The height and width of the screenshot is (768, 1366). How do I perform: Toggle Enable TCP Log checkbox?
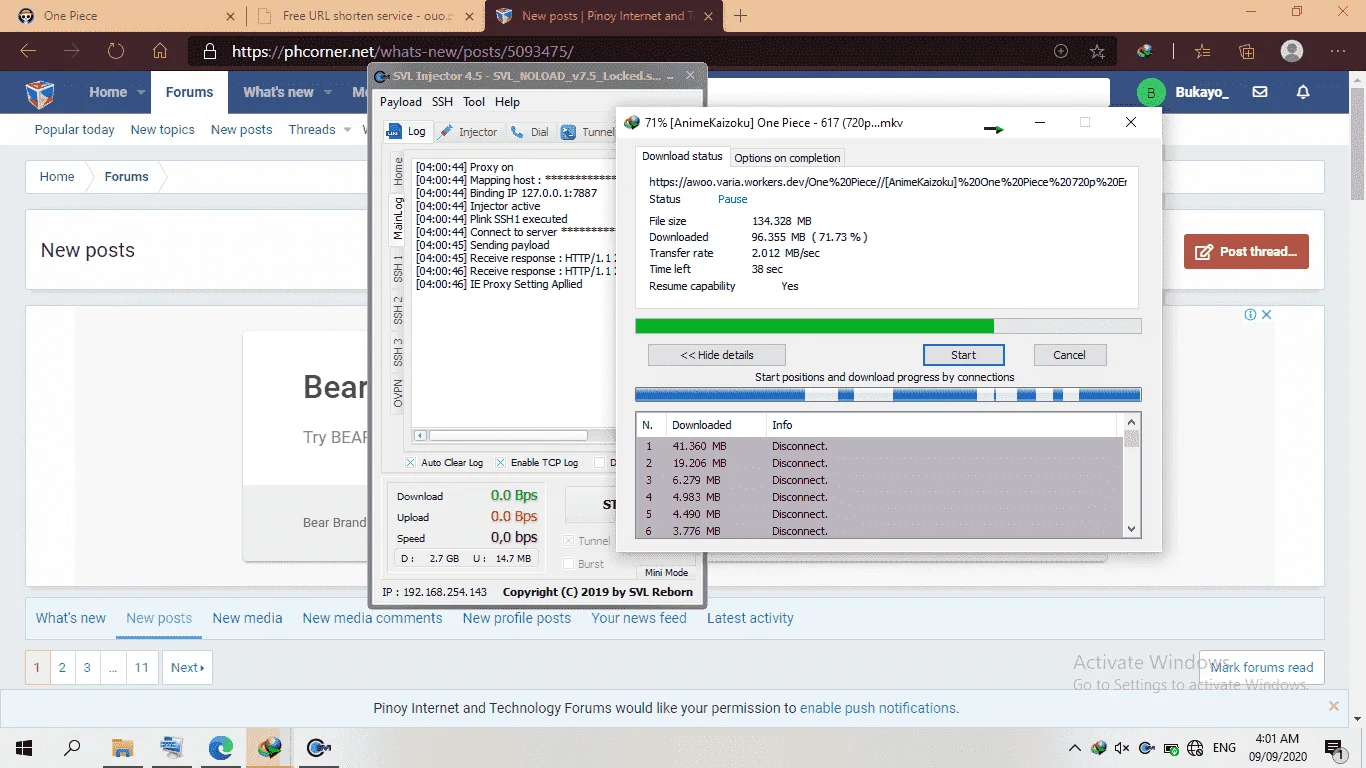[x=500, y=463]
